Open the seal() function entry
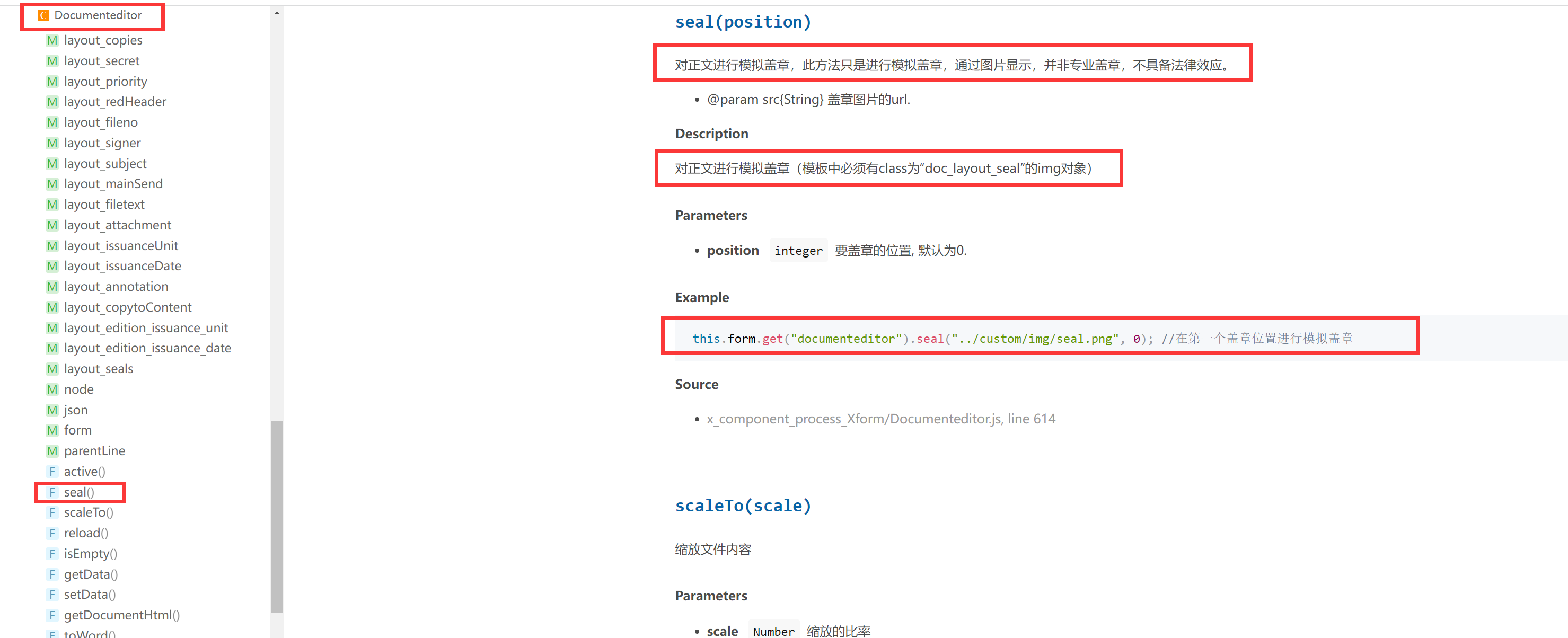 [79, 492]
